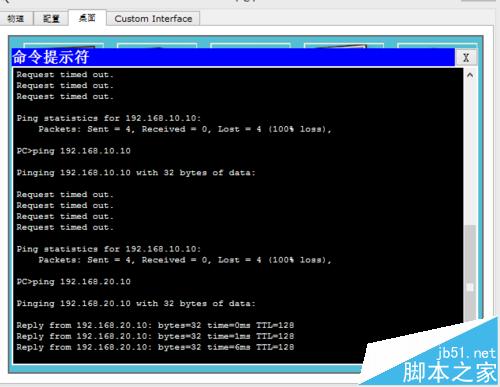
Task: Click the reply line with time=6ms
Action: pos(155,347)
